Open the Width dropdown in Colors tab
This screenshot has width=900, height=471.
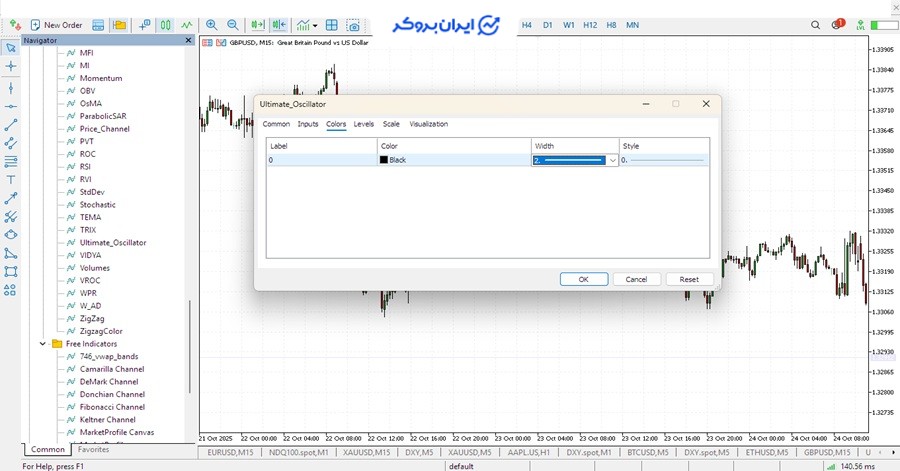click(612, 160)
